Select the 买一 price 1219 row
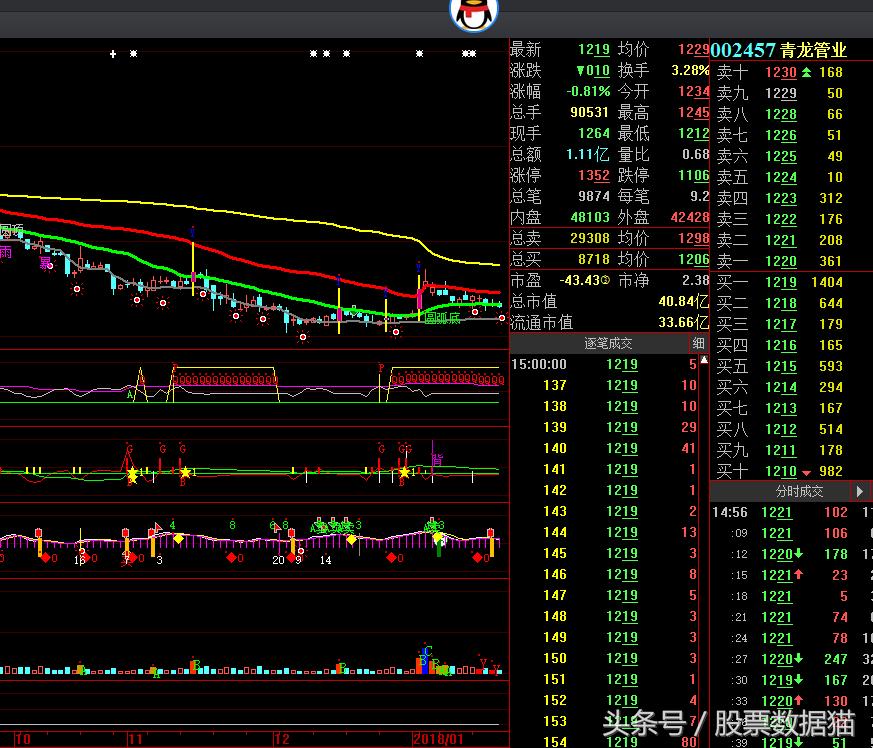This screenshot has width=873, height=748. pyautogui.click(x=780, y=282)
